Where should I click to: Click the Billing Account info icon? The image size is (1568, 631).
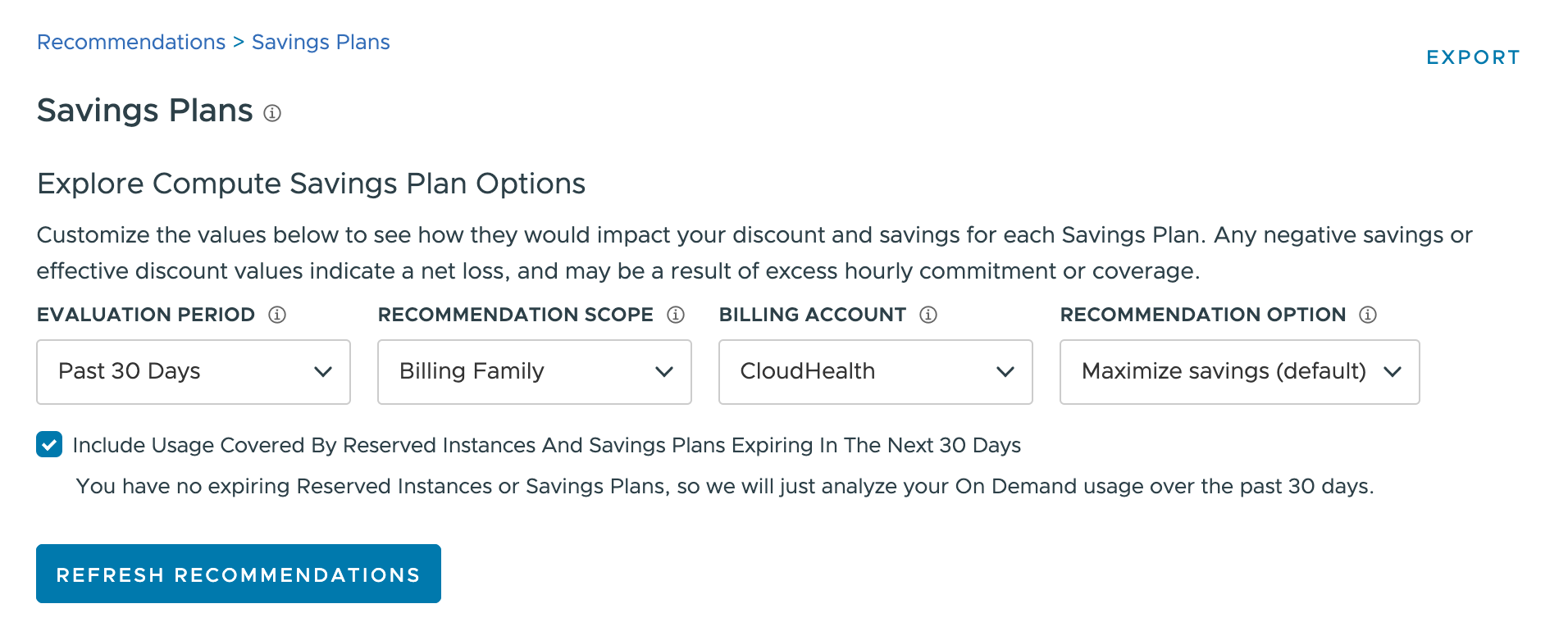[x=928, y=315]
